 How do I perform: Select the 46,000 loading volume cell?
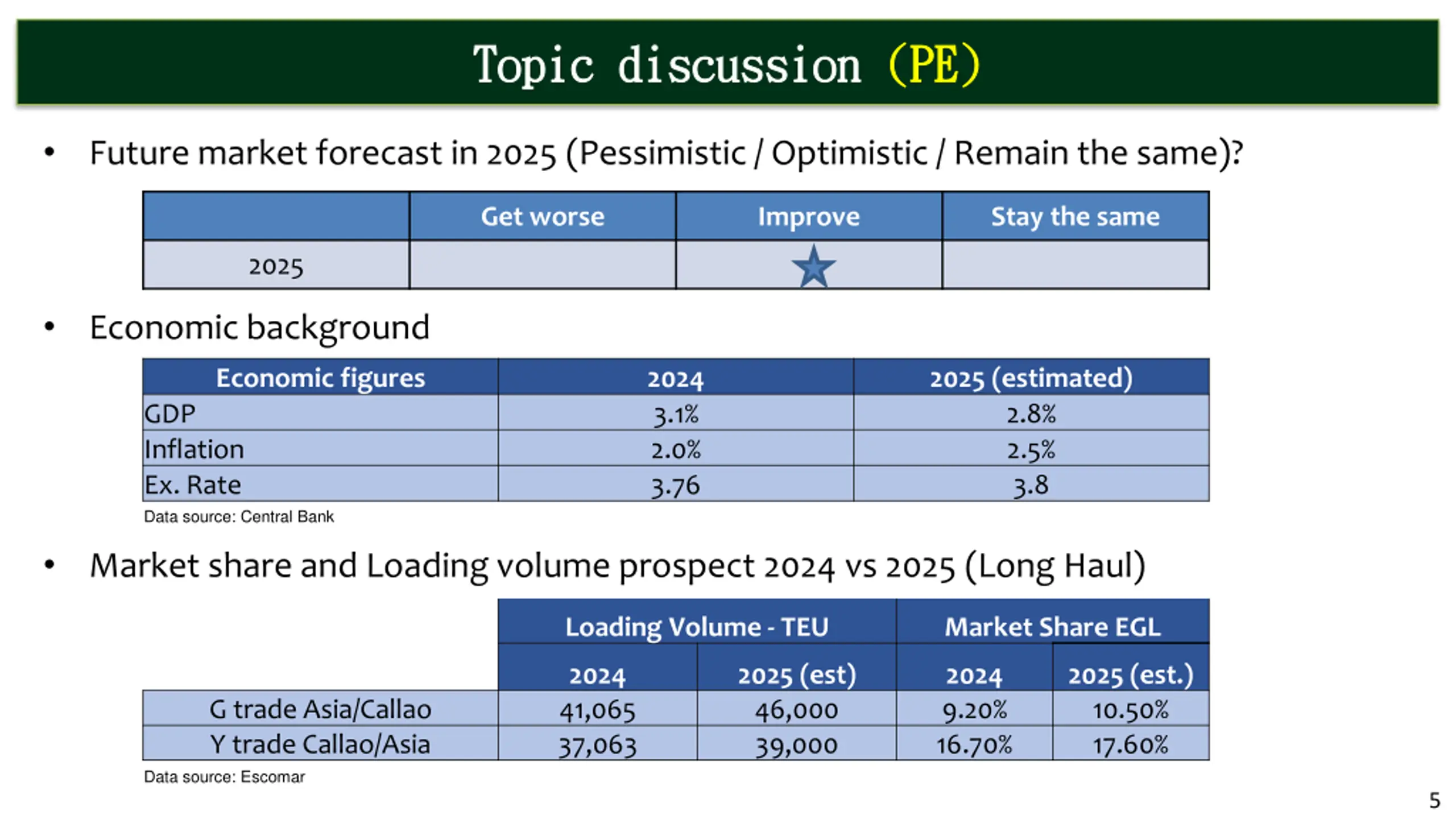coord(796,709)
